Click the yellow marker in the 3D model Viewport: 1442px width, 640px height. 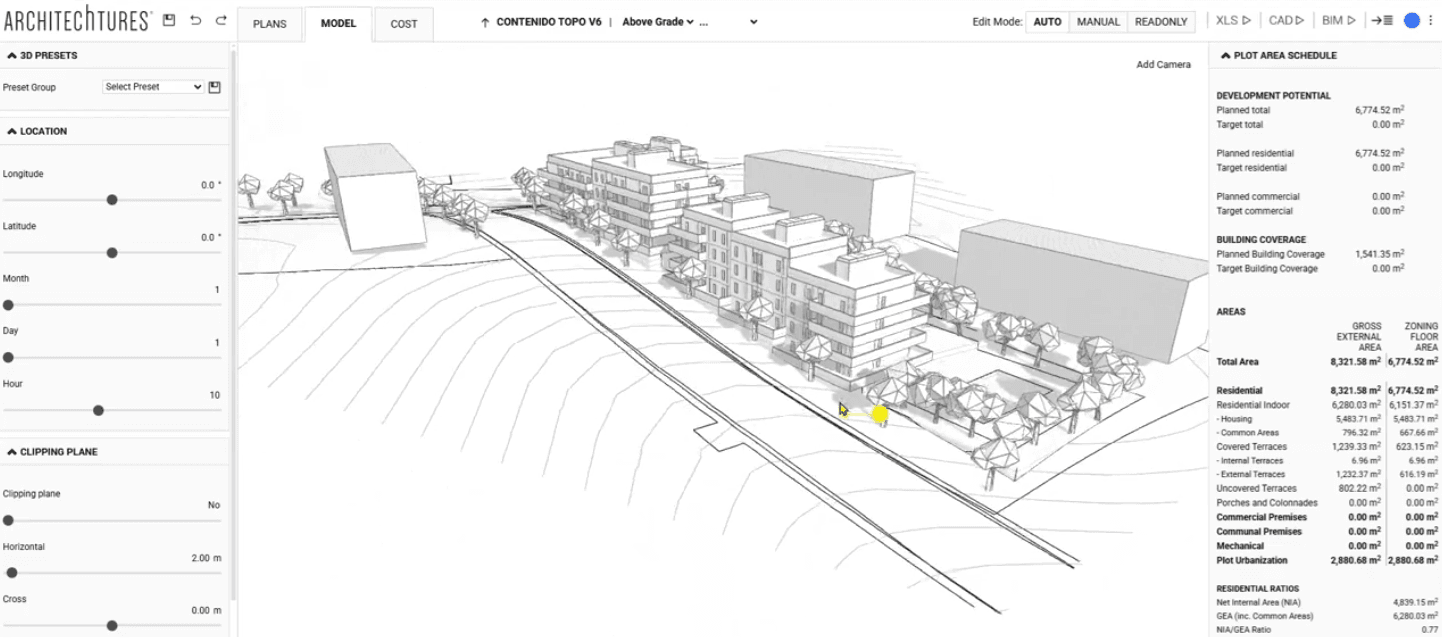click(879, 412)
